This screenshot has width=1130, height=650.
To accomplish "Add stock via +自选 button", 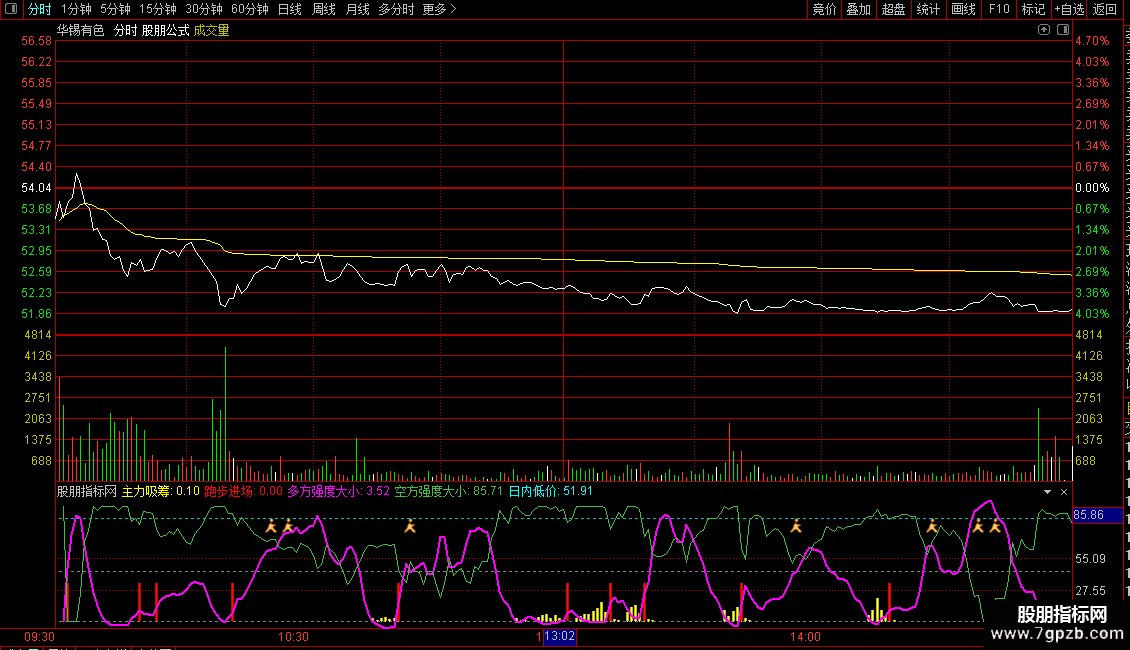I will [x=1068, y=10].
